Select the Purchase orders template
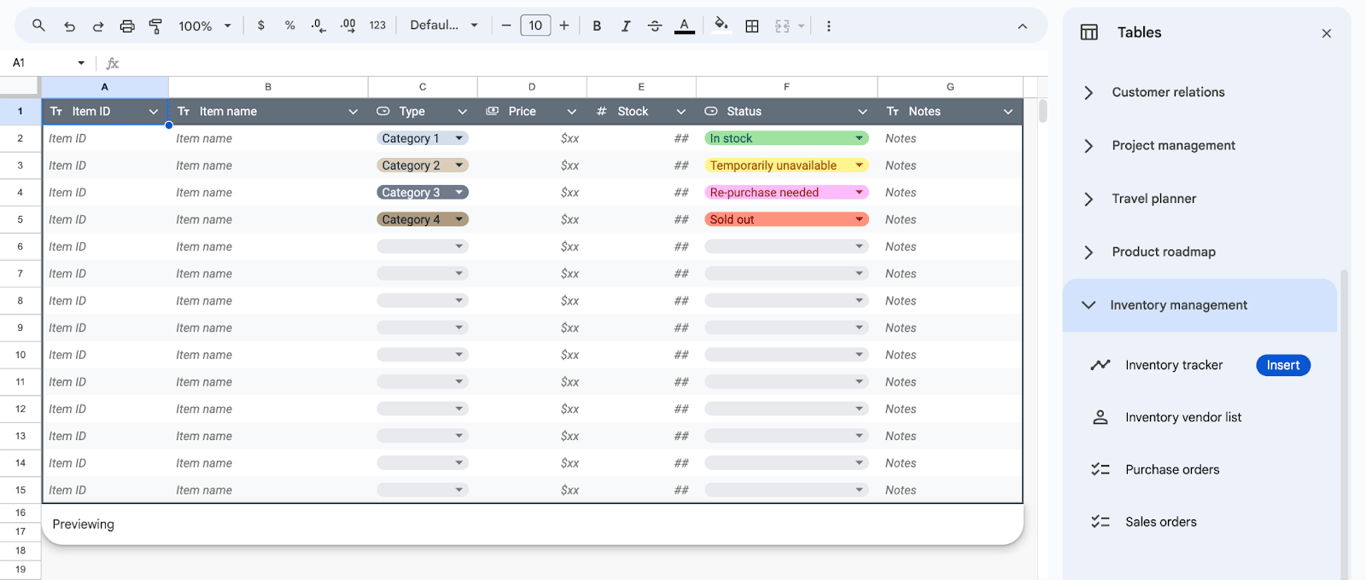 [x=1172, y=469]
